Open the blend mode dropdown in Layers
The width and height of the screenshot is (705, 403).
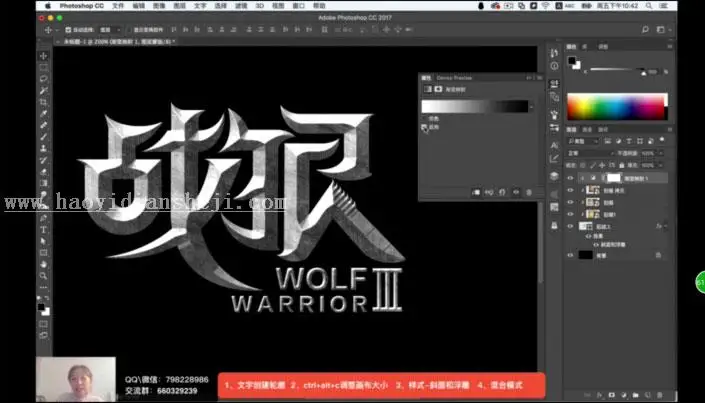pos(589,153)
